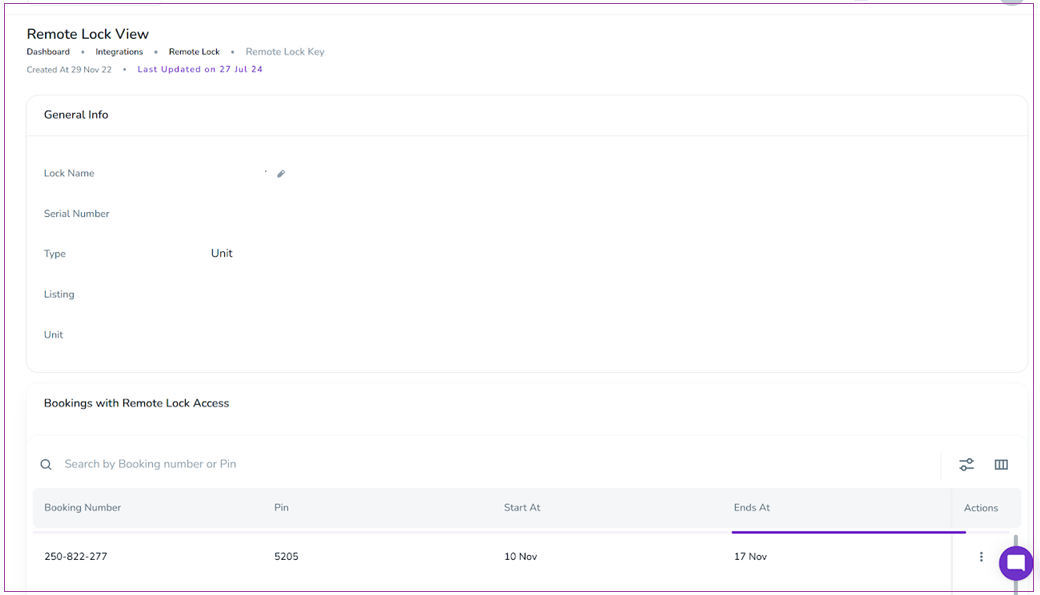Click the Remote Lock Key breadcrumb
Viewport: 1040px width, 595px height.
point(285,52)
